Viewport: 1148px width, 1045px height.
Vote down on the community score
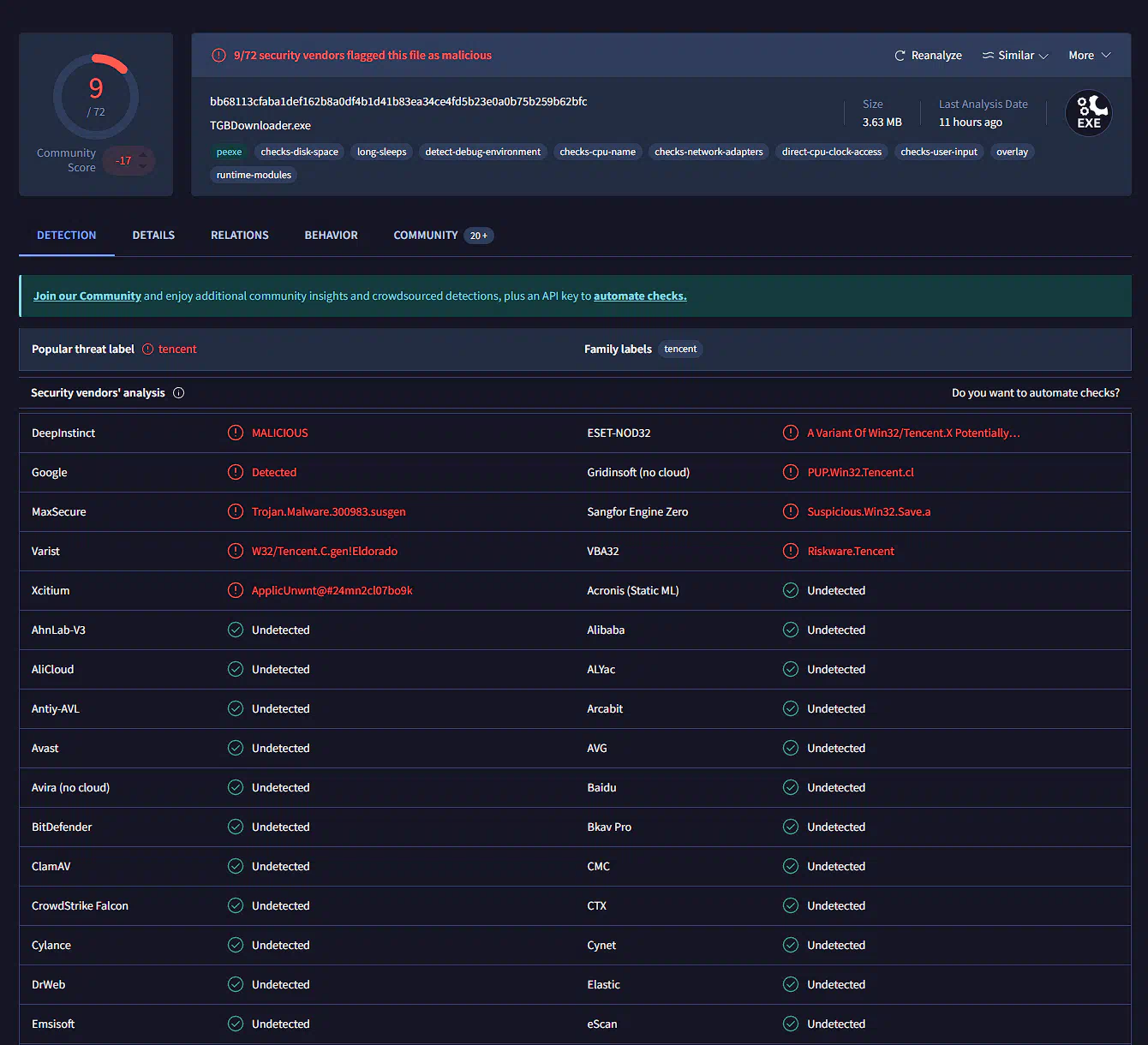tap(143, 166)
